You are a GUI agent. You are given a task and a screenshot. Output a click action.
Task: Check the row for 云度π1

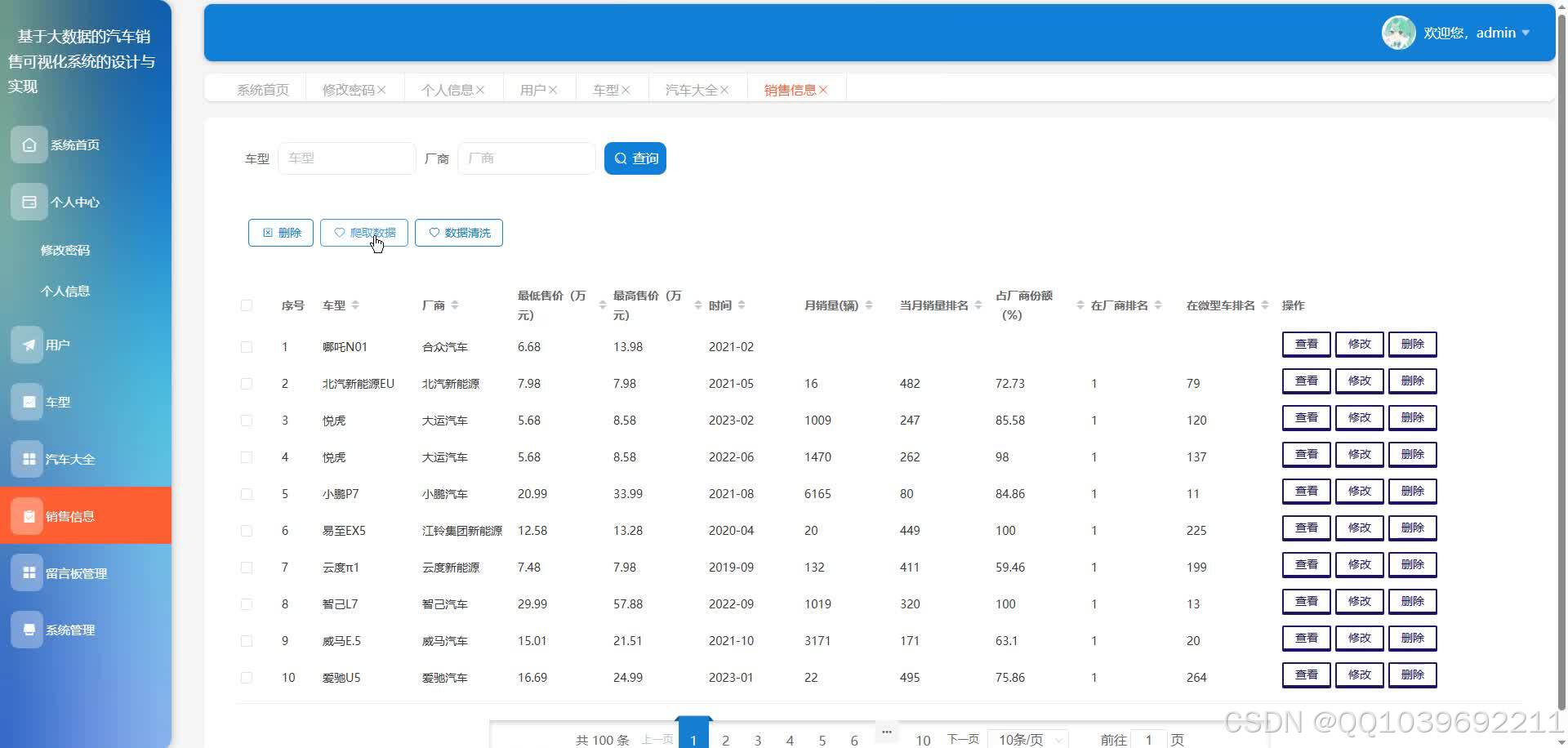pyautogui.click(x=247, y=568)
